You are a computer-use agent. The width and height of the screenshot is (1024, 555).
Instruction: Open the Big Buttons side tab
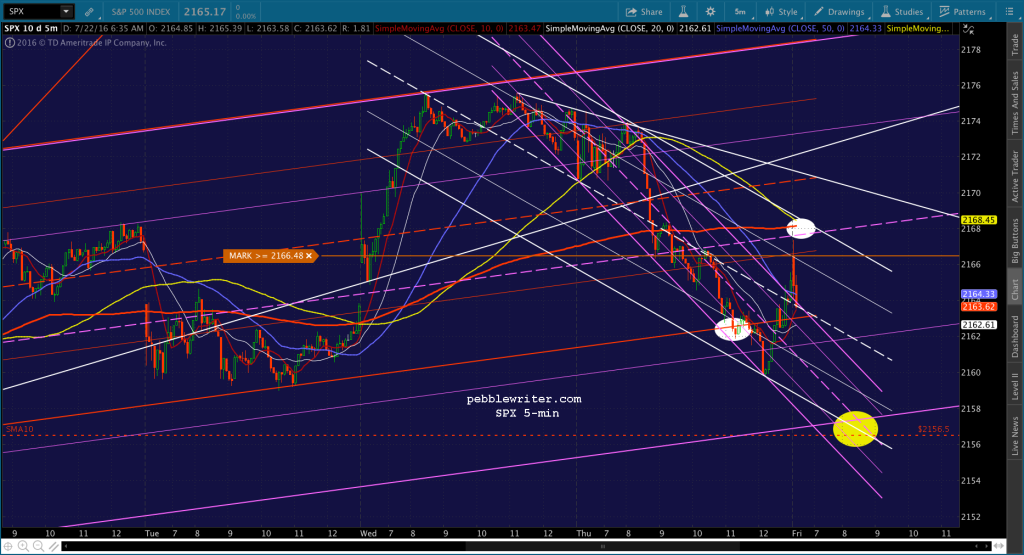coord(1015,241)
